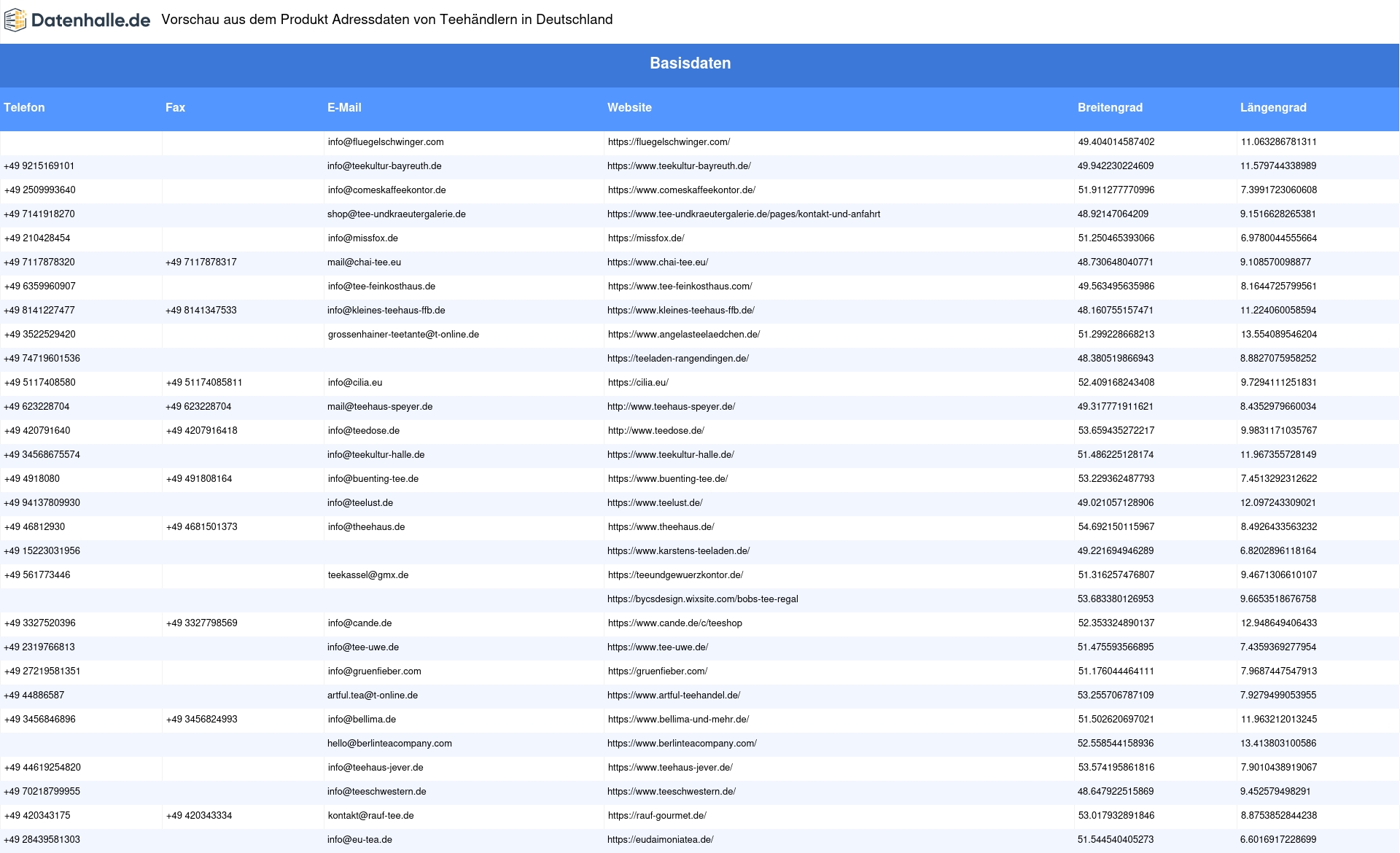Click email teekassel@gmx.de
The height and width of the screenshot is (853, 1400).
click(368, 575)
